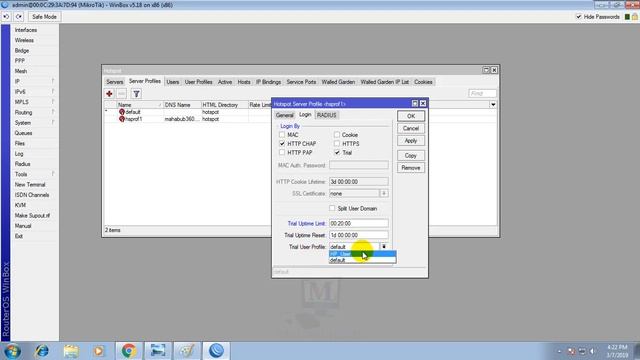The width and height of the screenshot is (640, 360).
Task: Open the Cookies tab in Hotspot window
Action: pyautogui.click(x=423, y=82)
